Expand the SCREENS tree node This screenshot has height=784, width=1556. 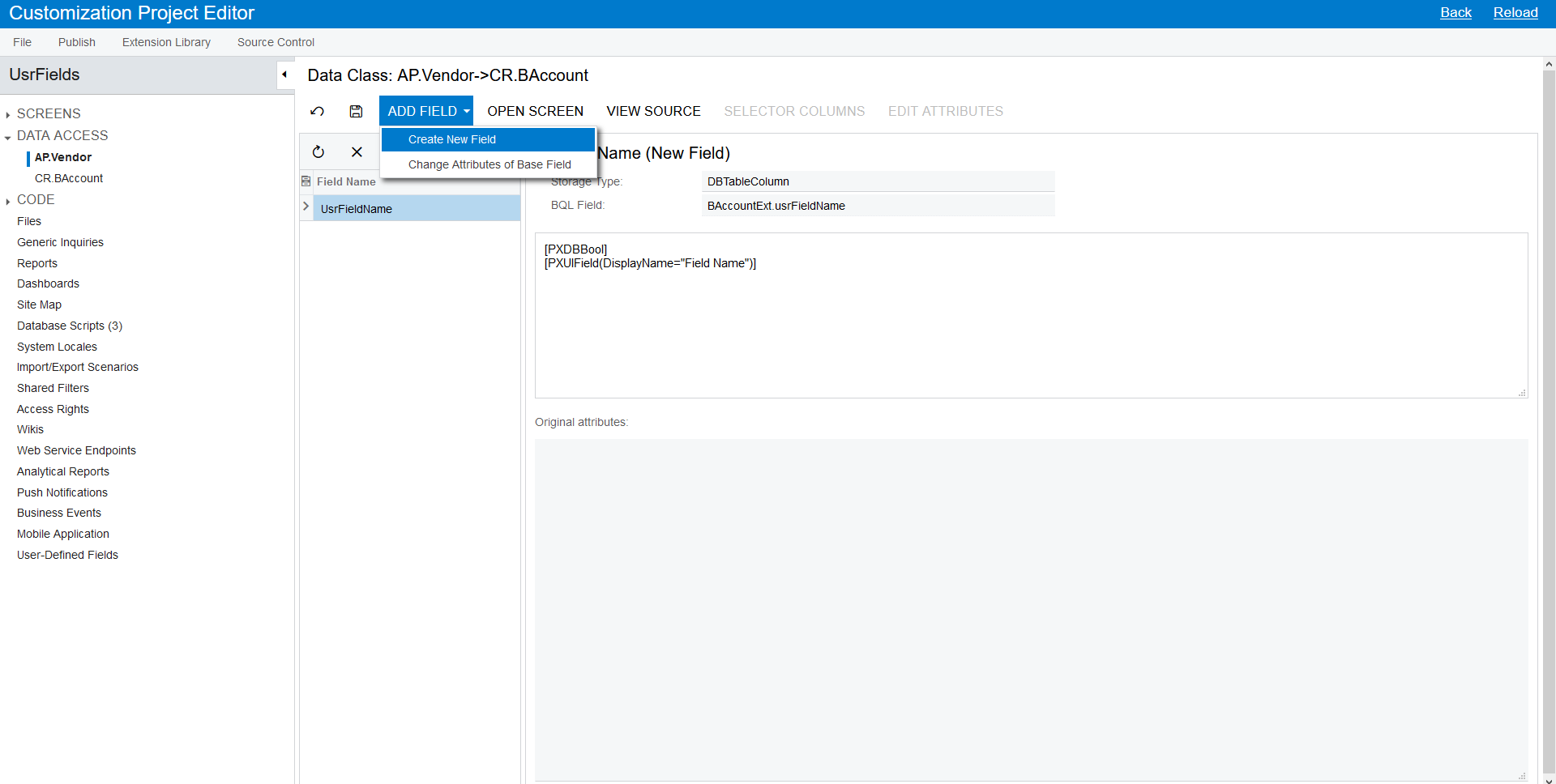point(8,115)
